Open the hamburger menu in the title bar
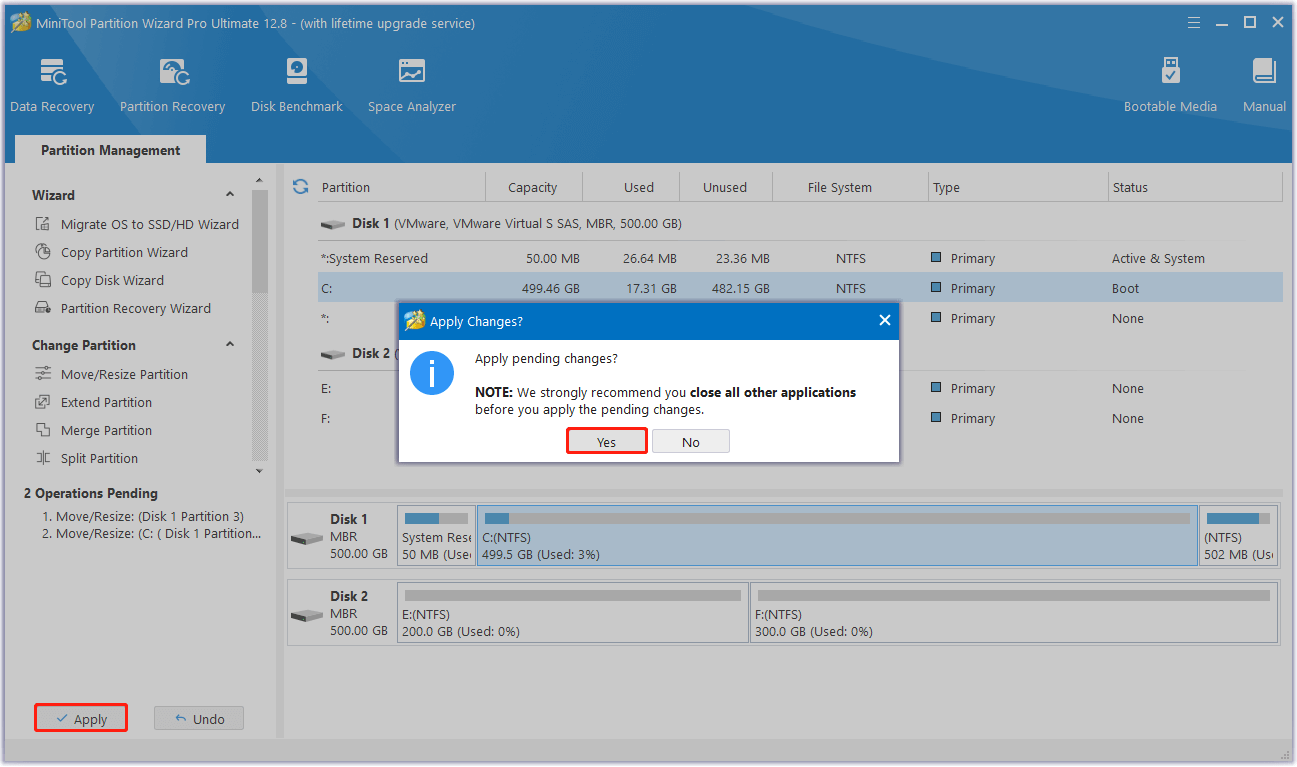The height and width of the screenshot is (767, 1297). pyautogui.click(x=1194, y=22)
